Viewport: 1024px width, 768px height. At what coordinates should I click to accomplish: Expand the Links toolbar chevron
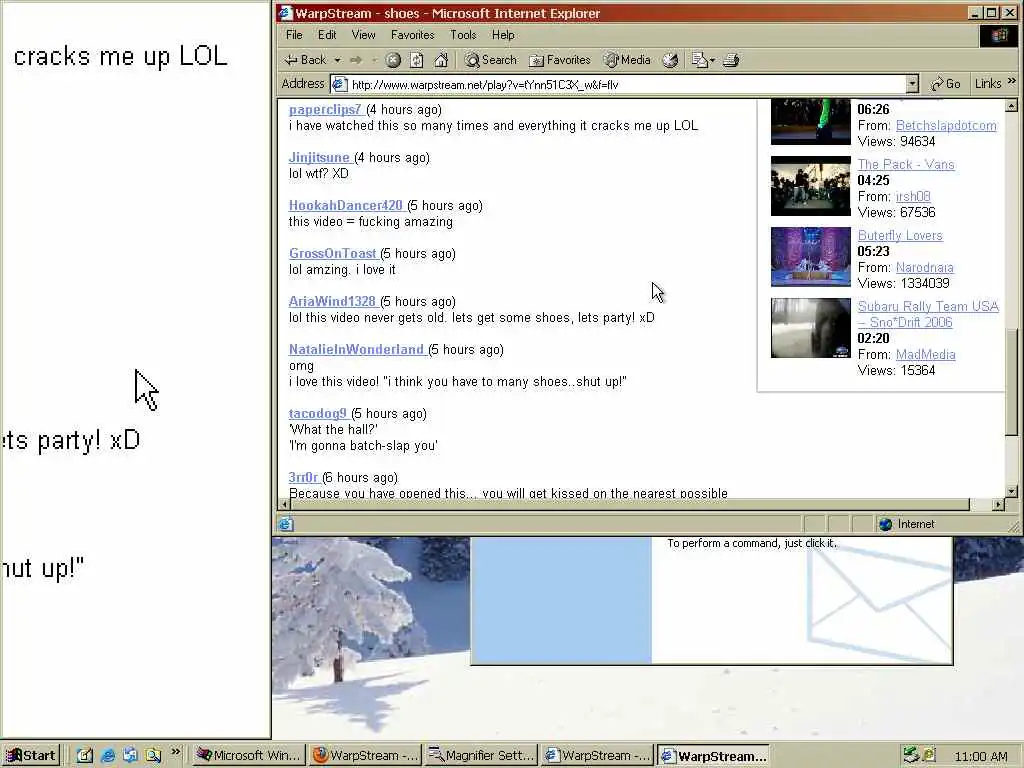click(1012, 81)
